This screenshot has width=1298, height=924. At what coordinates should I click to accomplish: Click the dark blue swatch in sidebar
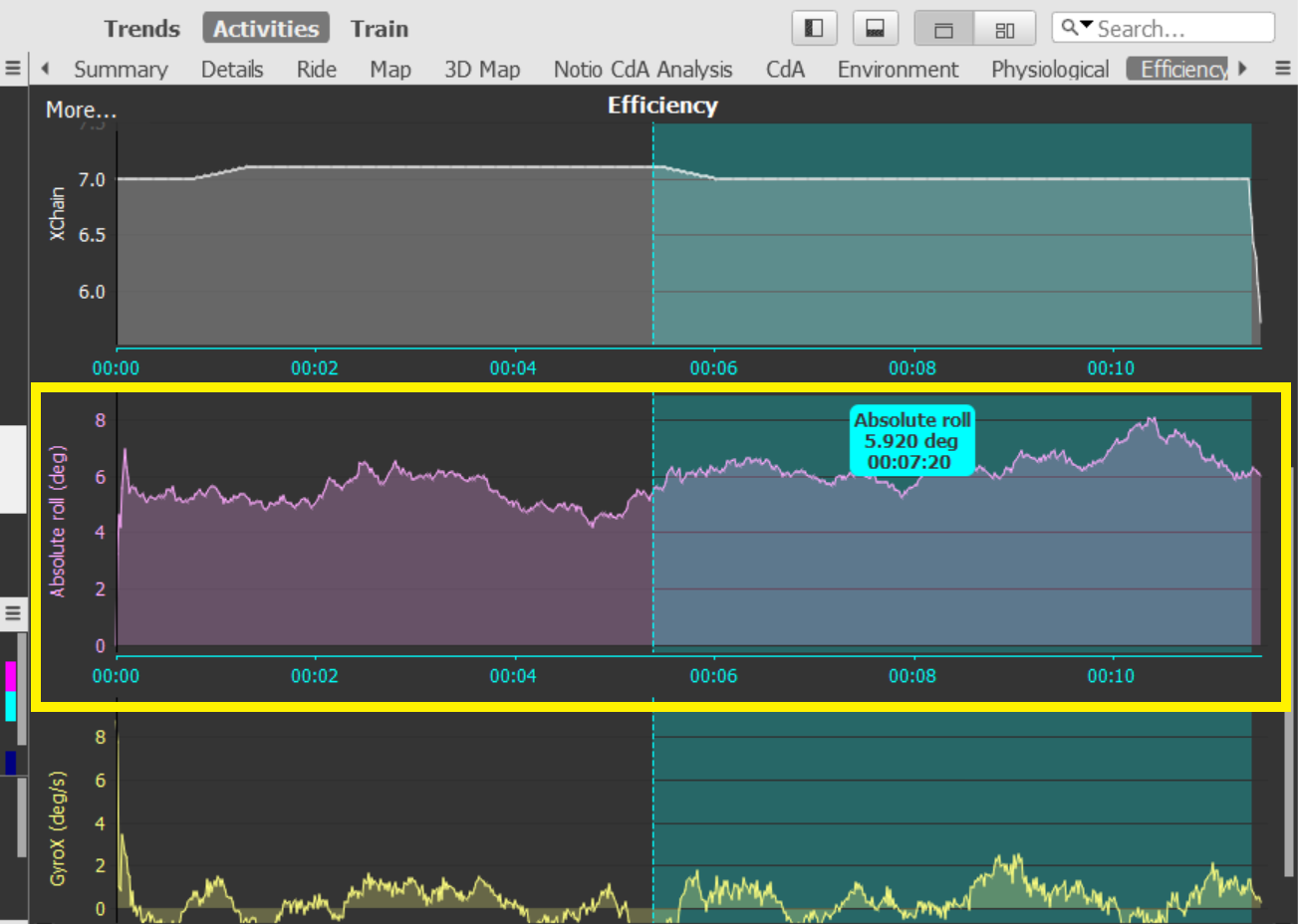coord(11,763)
